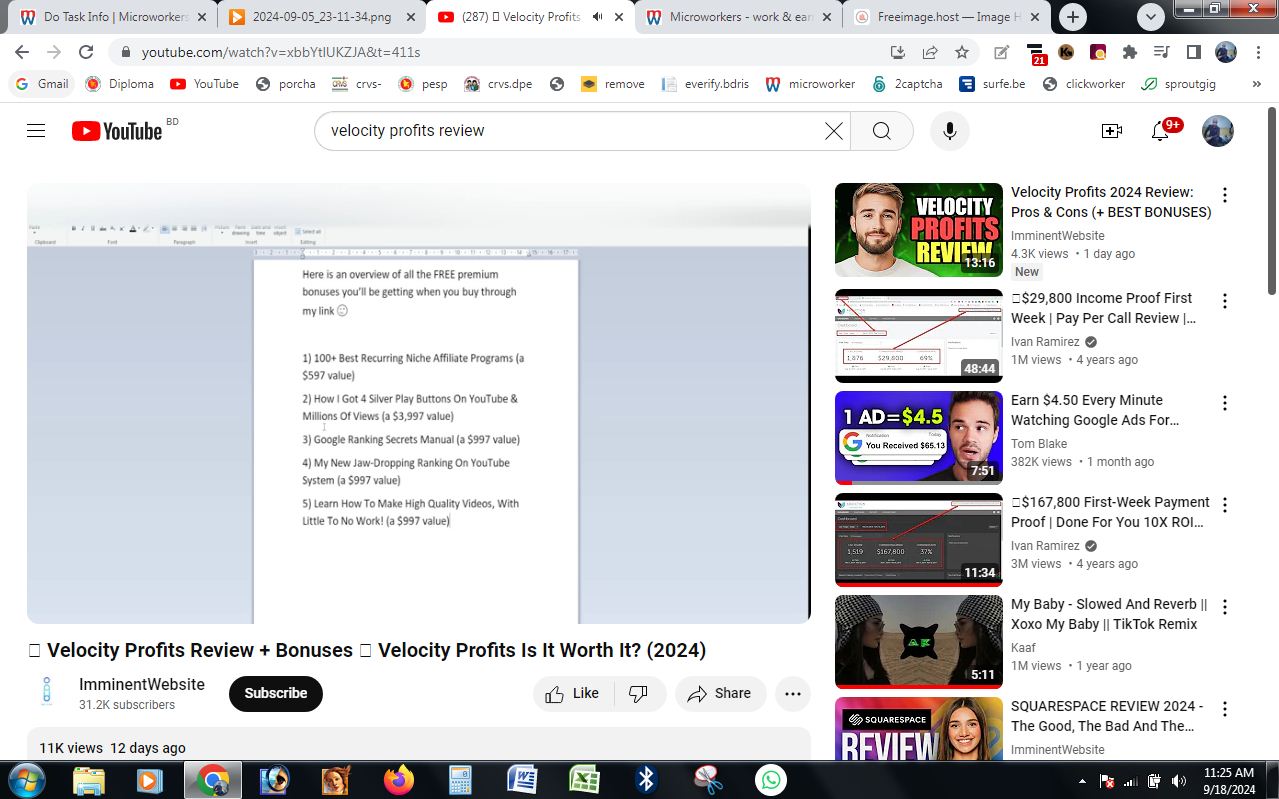
Task: Open the clickworker bookmark
Action: click(x=1083, y=84)
